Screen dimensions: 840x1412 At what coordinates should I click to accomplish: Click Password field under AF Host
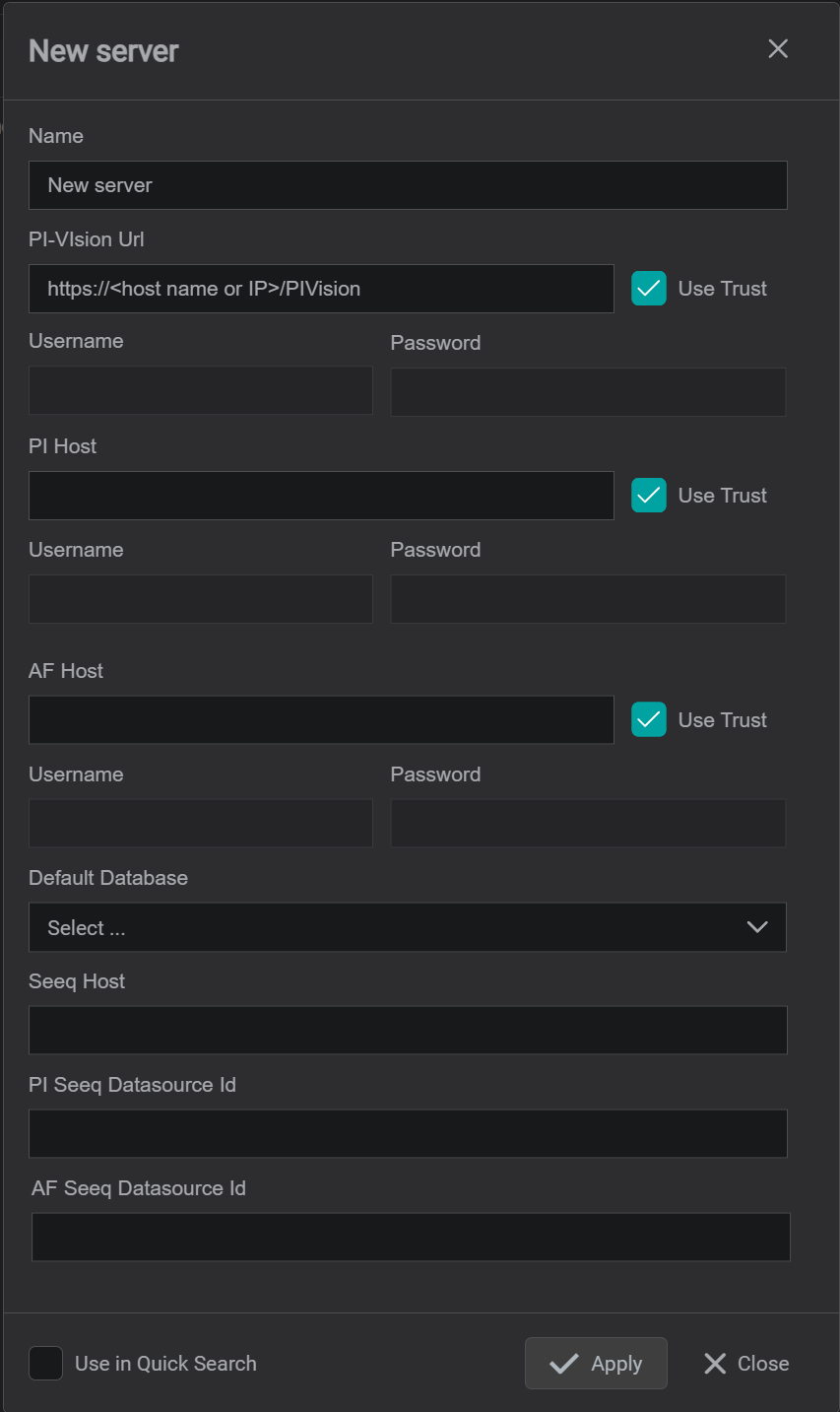click(588, 823)
